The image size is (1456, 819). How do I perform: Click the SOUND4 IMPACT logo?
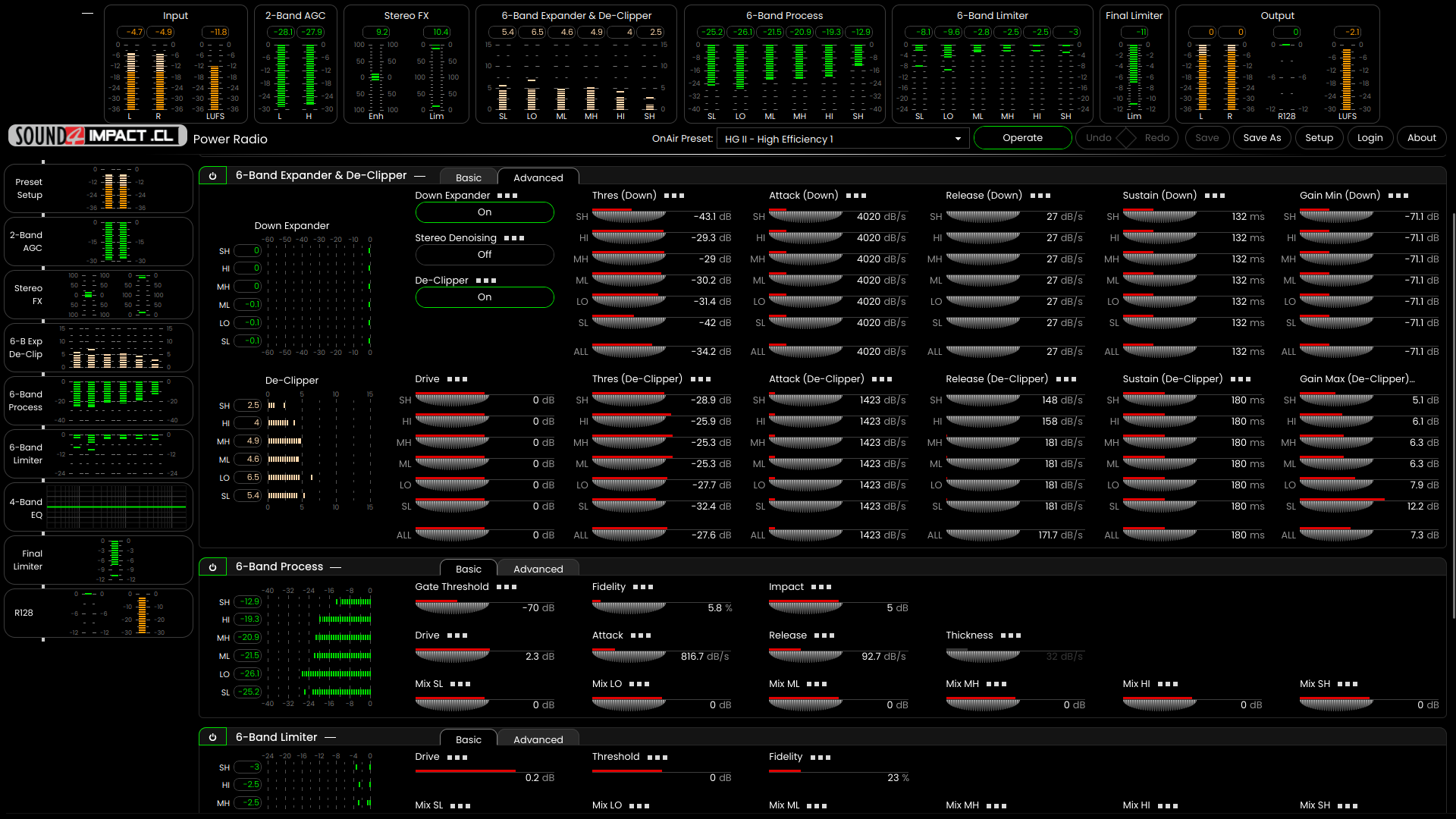pyautogui.click(x=96, y=135)
